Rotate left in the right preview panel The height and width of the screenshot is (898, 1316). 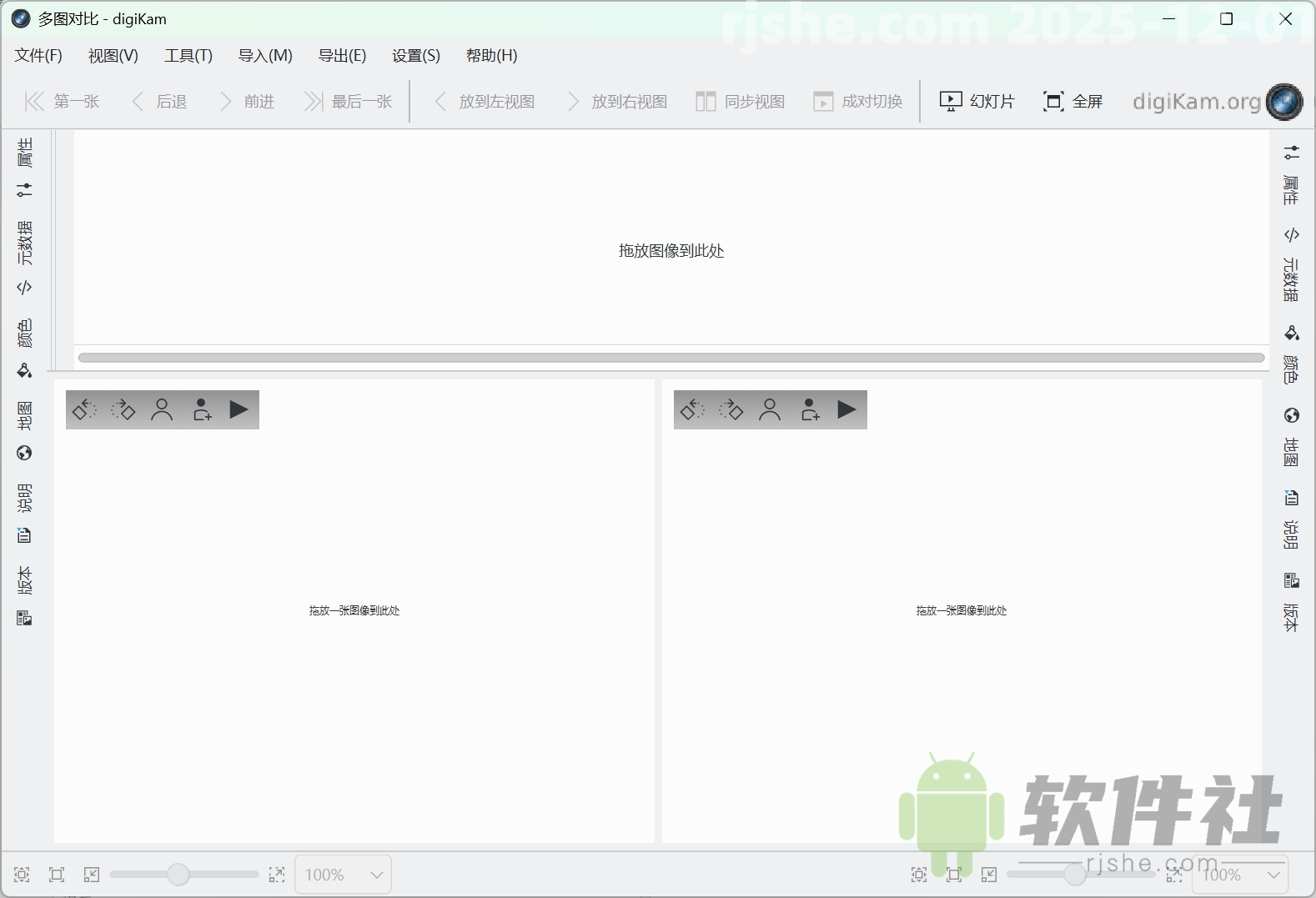click(x=692, y=409)
